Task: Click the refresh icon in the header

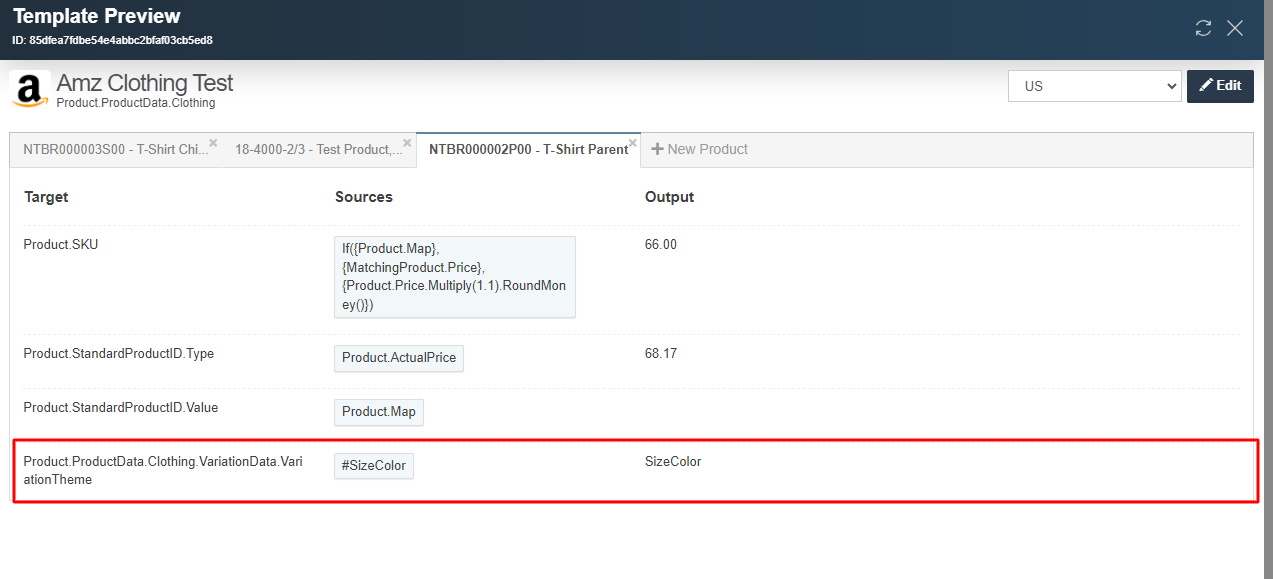Action: click(x=1203, y=29)
